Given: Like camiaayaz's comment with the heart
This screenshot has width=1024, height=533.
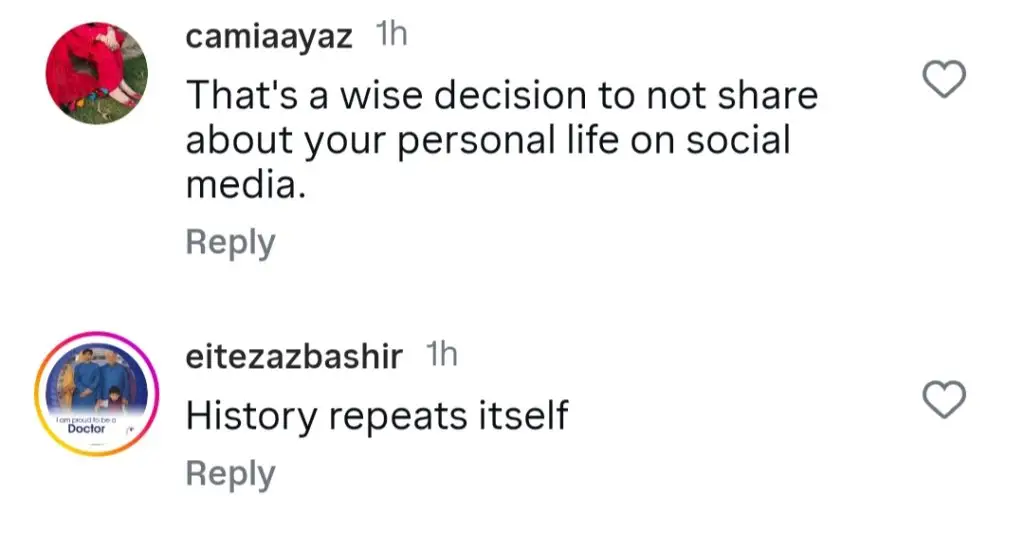Looking at the screenshot, I should 942,80.
